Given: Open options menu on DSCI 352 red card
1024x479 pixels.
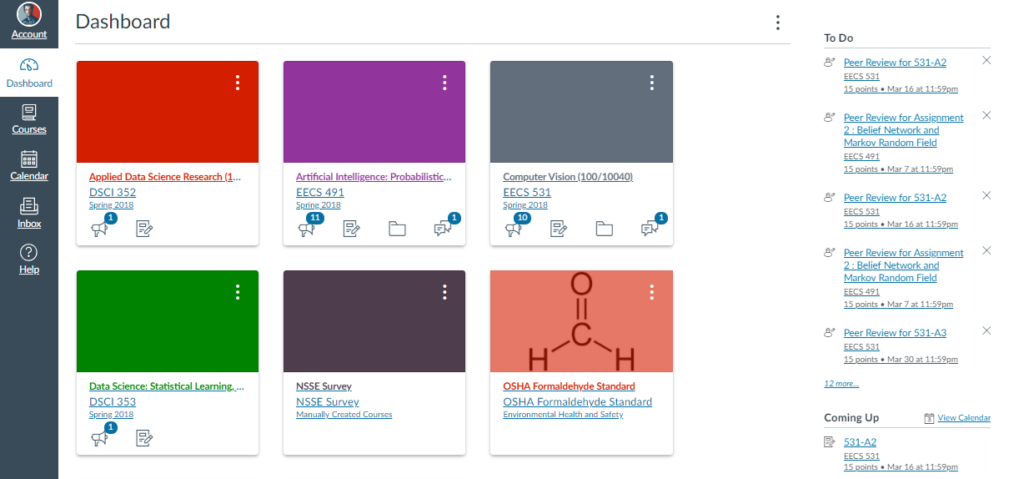Looking at the screenshot, I should (238, 82).
